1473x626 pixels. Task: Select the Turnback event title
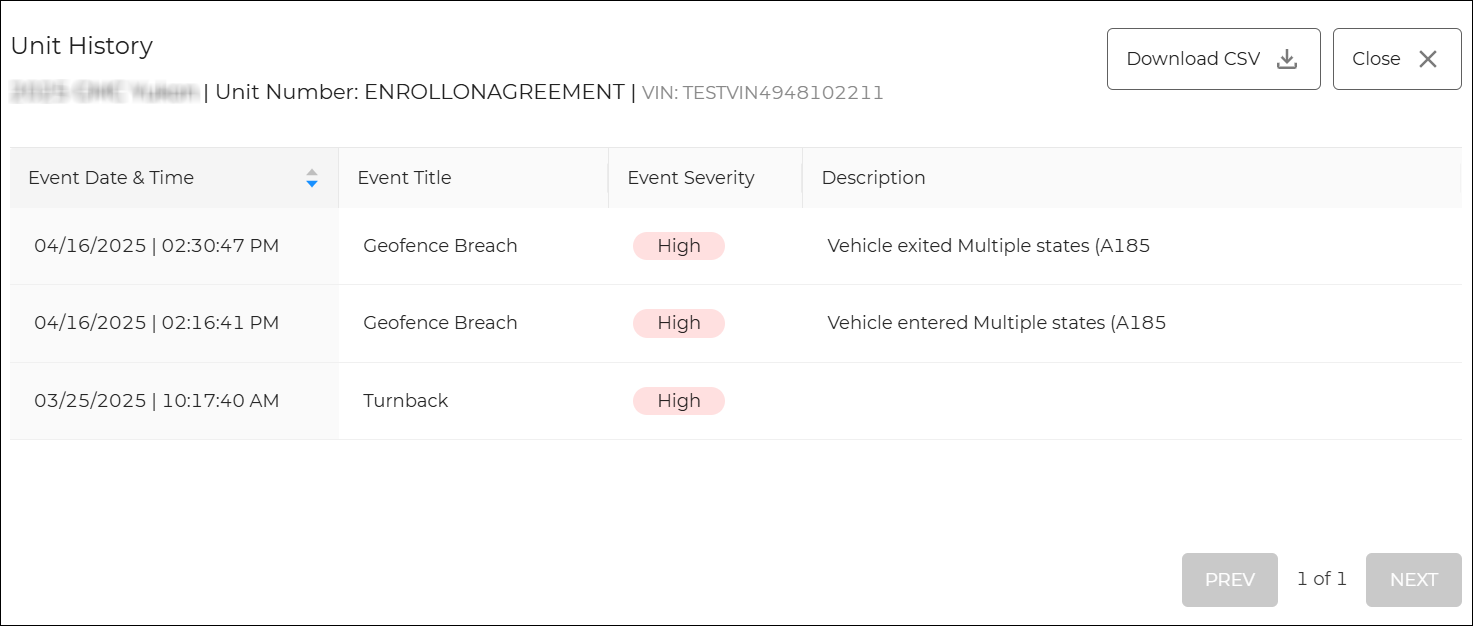click(405, 401)
